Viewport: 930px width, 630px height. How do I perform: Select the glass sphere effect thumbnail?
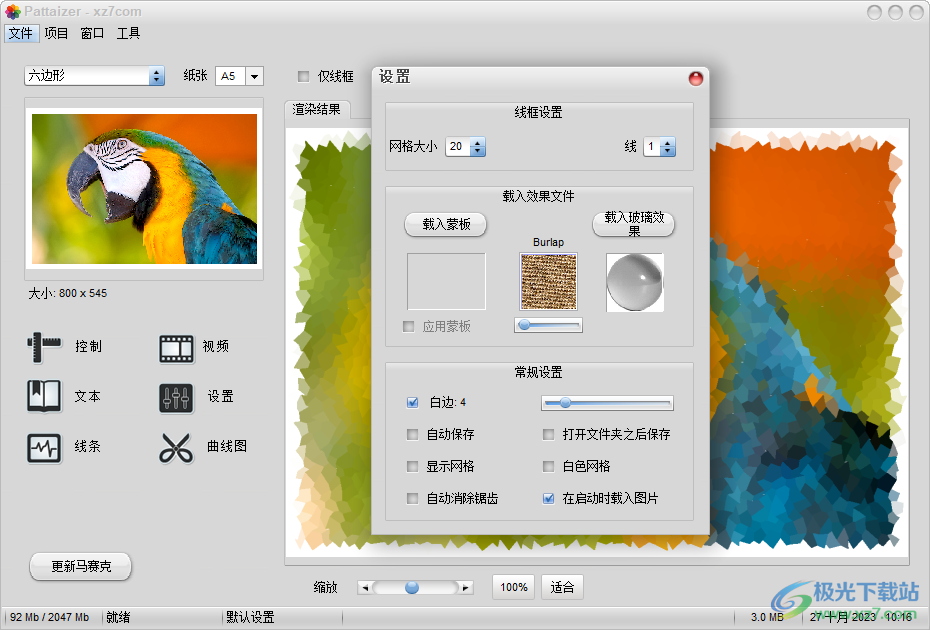click(x=635, y=282)
